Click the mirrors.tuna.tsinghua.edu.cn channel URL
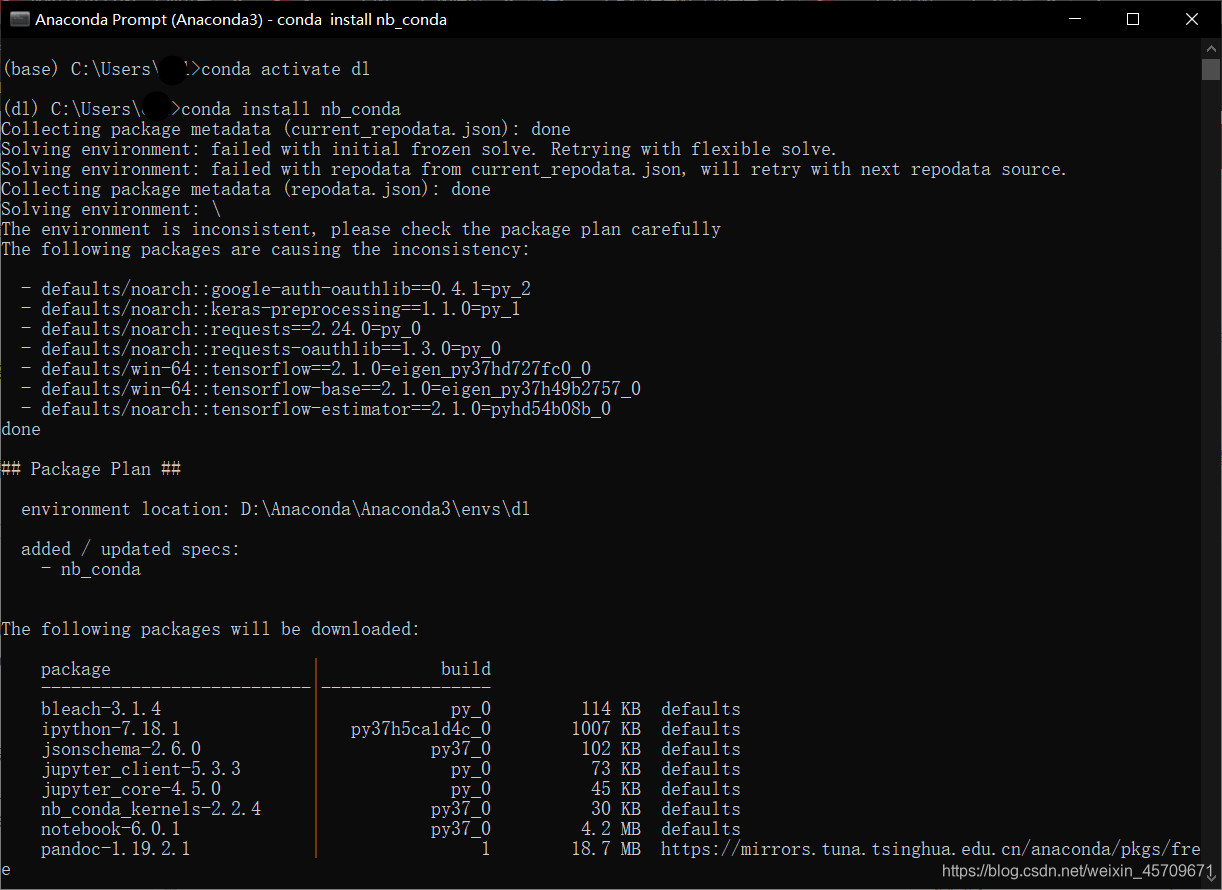1222x890 pixels. click(x=931, y=849)
